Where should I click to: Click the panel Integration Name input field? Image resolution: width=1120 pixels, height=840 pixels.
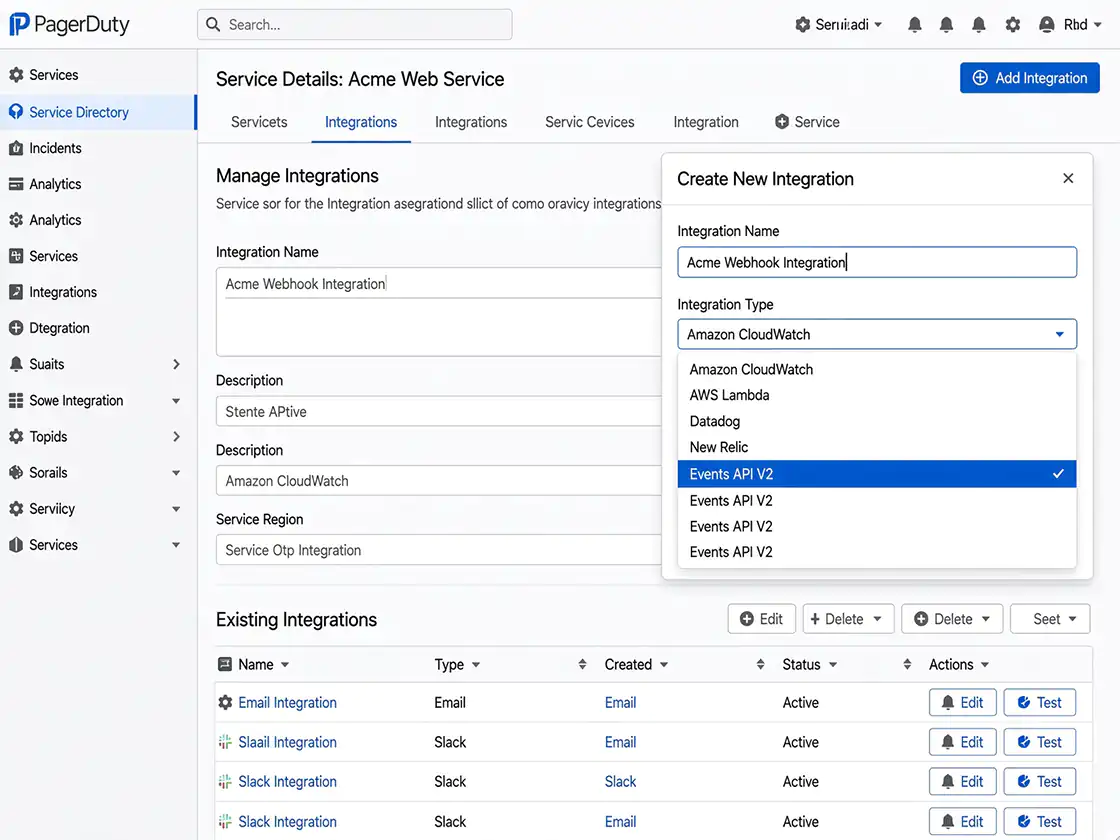[x=876, y=262]
